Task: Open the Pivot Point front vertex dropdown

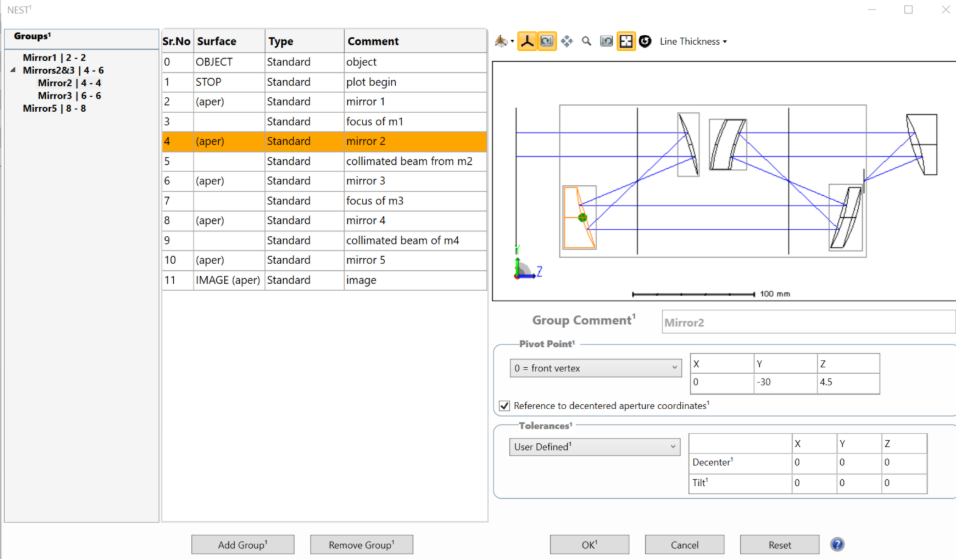Action: point(595,368)
